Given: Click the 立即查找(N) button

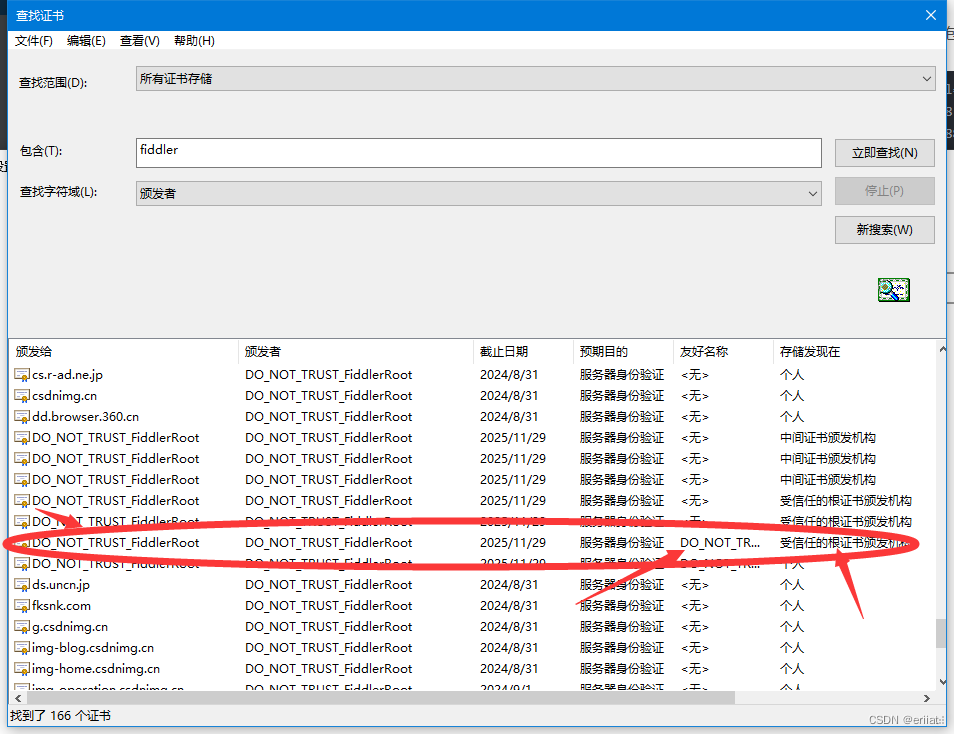Looking at the screenshot, I should [885, 153].
